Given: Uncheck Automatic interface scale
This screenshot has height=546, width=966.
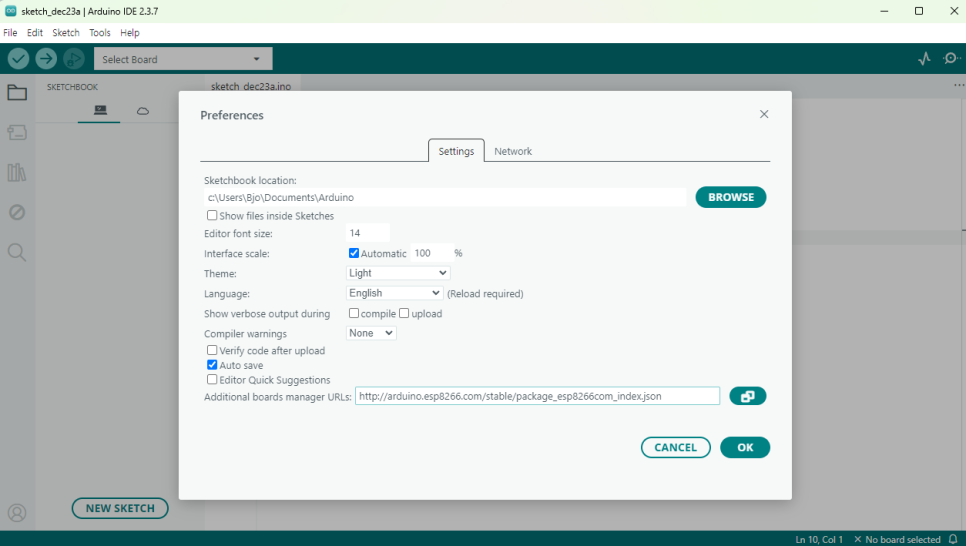Looking at the screenshot, I should pos(354,253).
